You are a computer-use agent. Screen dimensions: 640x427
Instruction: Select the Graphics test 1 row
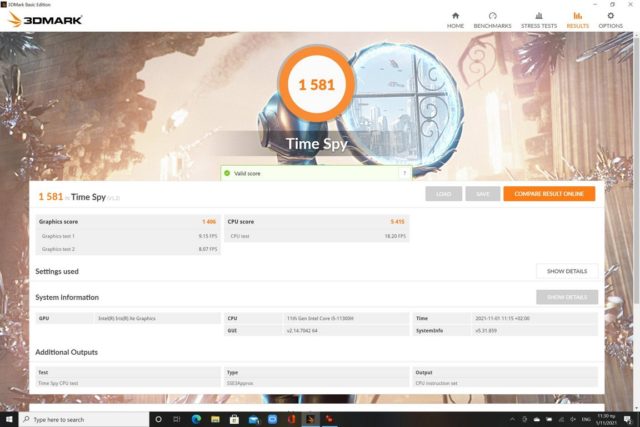(128, 236)
